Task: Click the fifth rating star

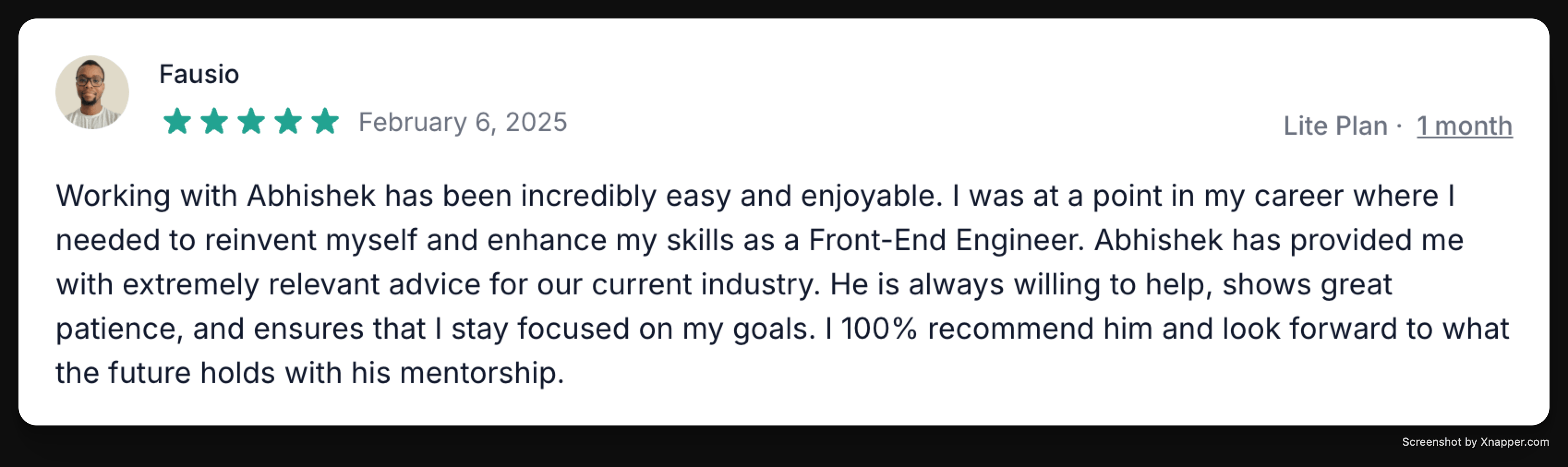Action: click(x=325, y=122)
